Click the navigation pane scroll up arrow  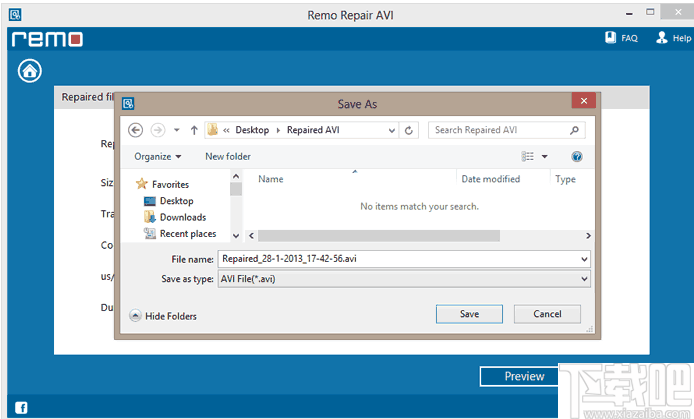click(236, 176)
